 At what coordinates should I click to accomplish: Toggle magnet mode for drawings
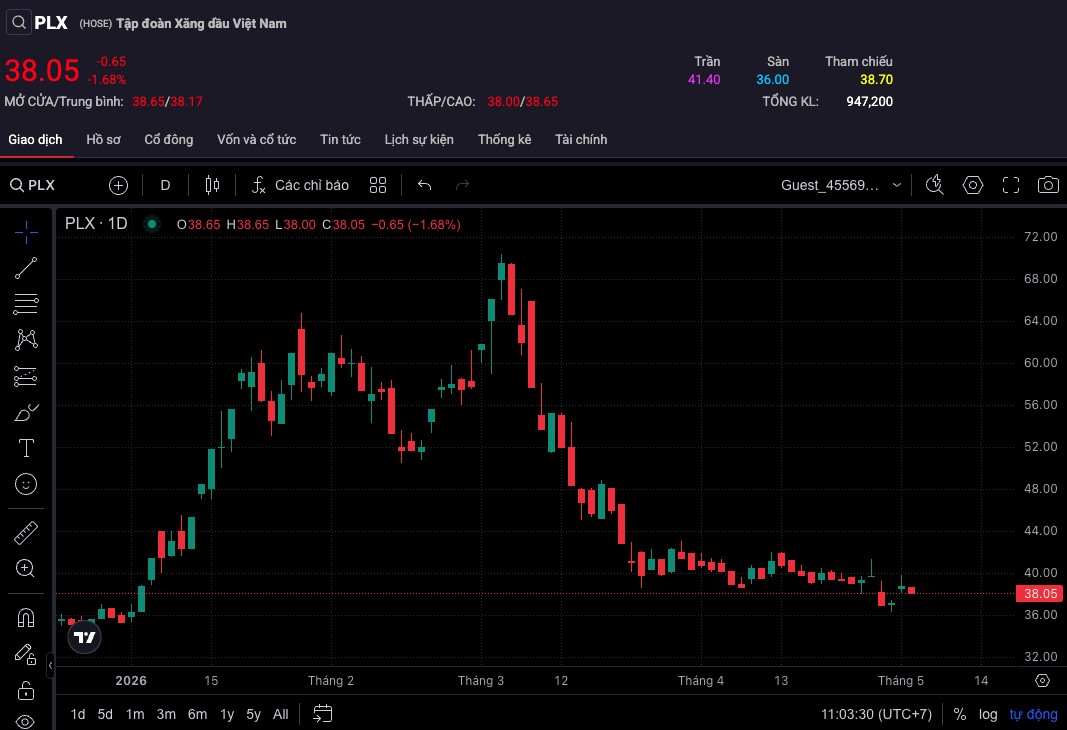click(x=26, y=618)
